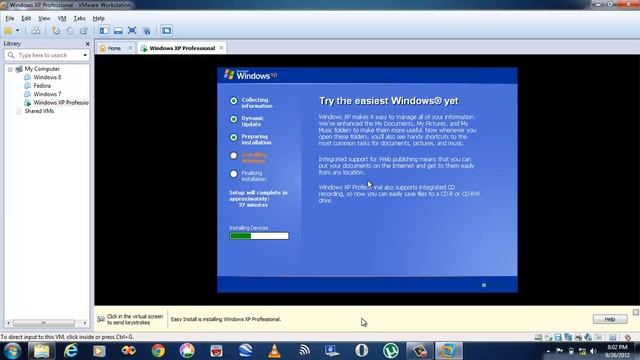Click the floppy device status icon
640x360 pixels.
click(558, 337)
